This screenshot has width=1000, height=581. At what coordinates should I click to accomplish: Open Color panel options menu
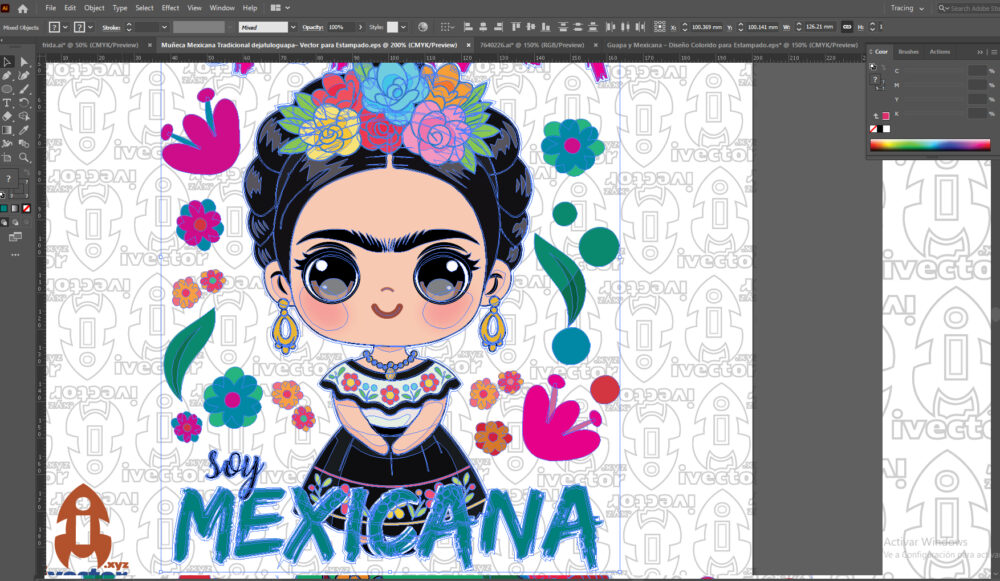(993, 52)
